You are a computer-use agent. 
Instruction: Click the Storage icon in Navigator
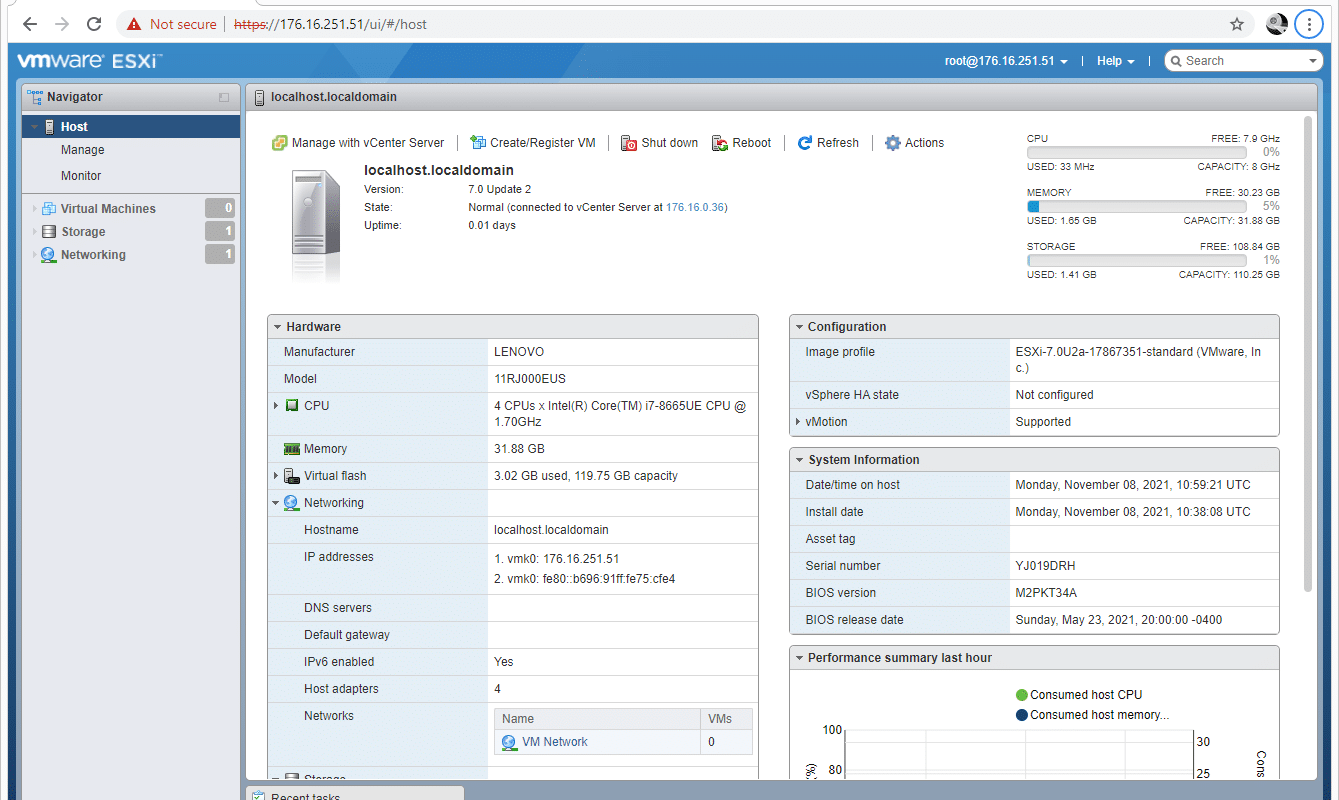click(49, 232)
